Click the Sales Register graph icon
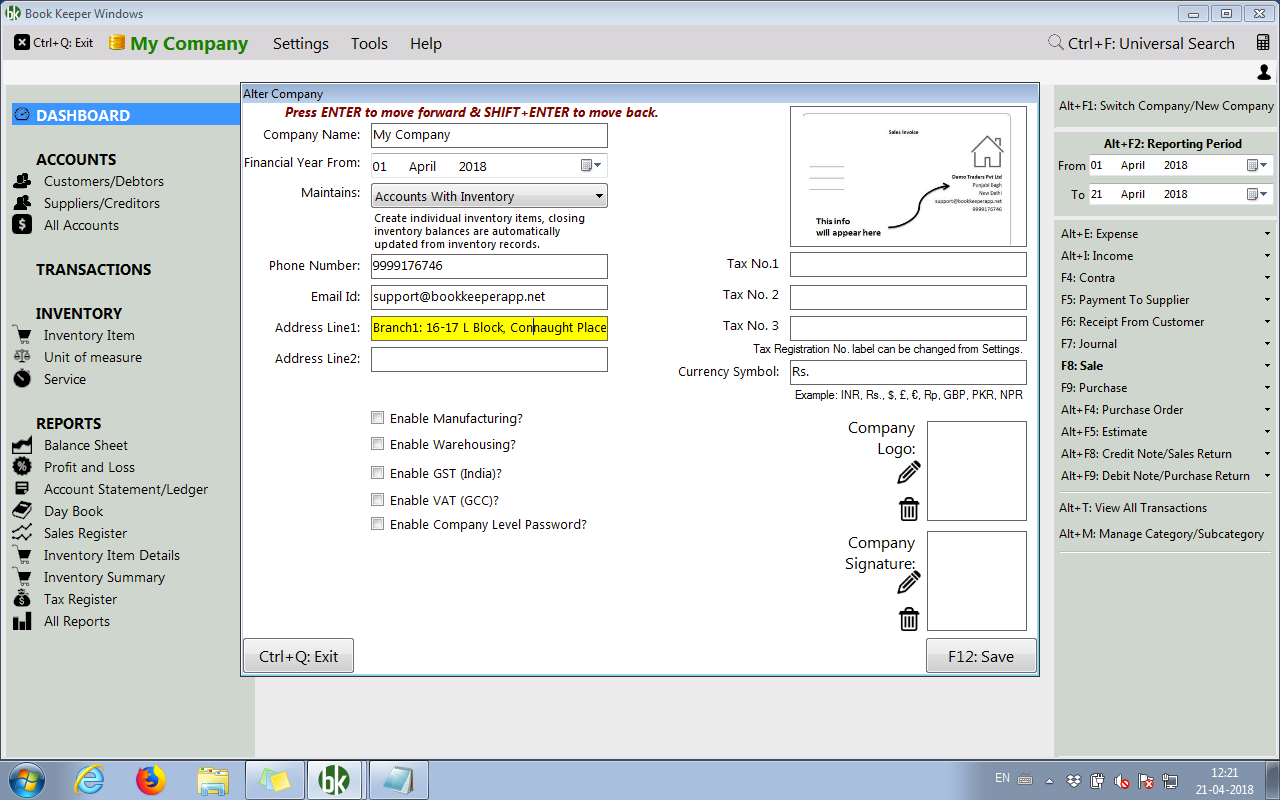This screenshot has width=1280, height=800. click(22, 533)
